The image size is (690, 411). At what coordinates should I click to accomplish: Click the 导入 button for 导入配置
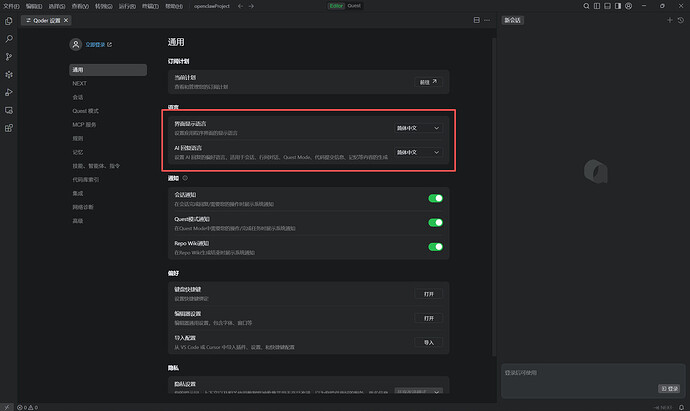(x=428, y=342)
